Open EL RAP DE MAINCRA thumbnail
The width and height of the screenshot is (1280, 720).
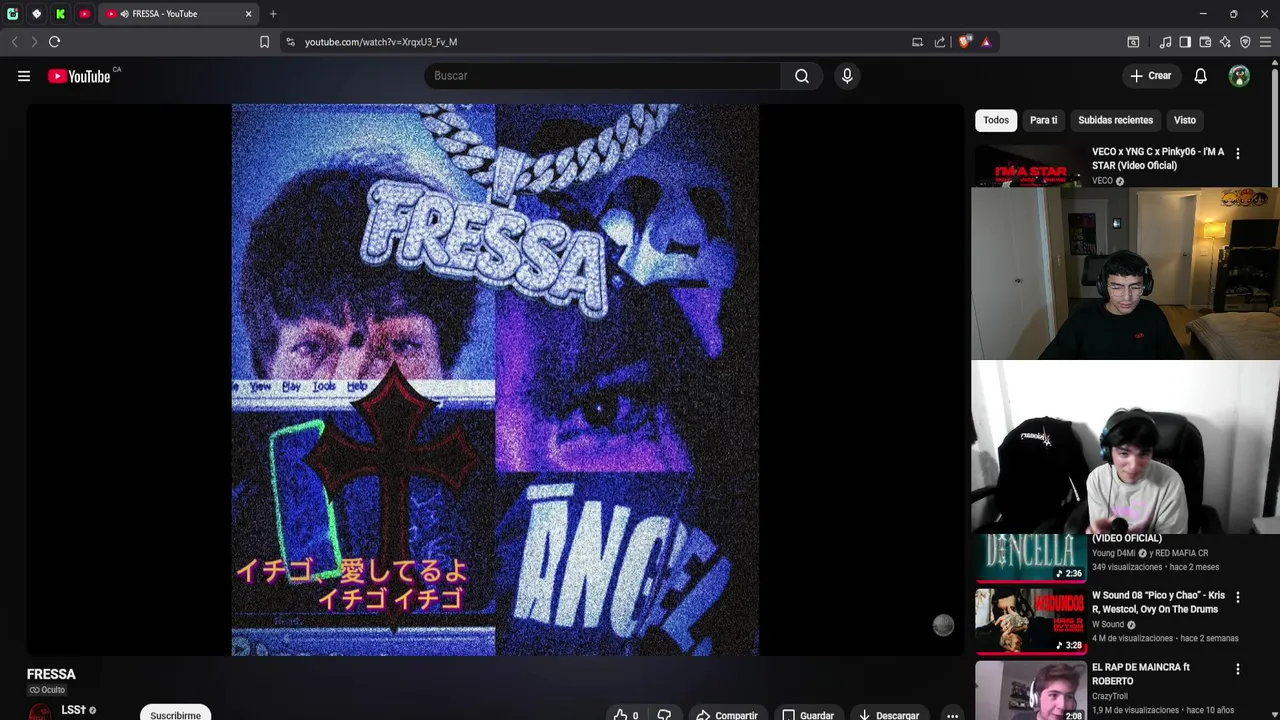click(x=1030, y=691)
